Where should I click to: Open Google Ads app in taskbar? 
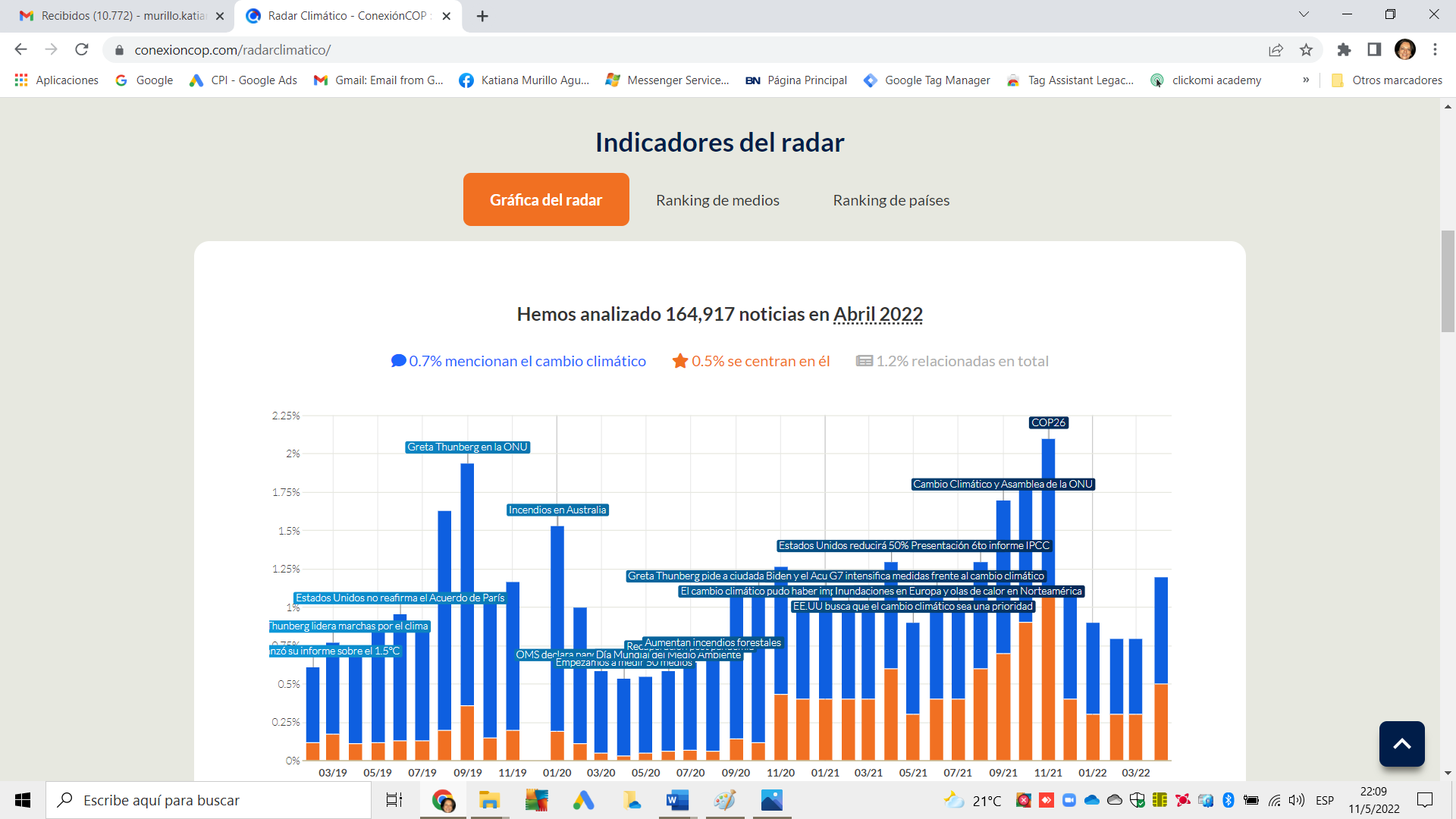coord(583,800)
